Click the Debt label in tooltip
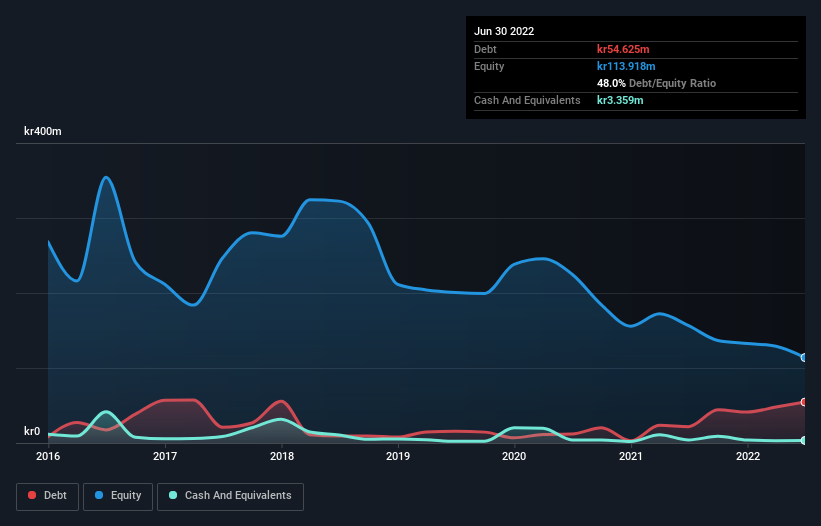The height and width of the screenshot is (526, 821). [x=485, y=49]
